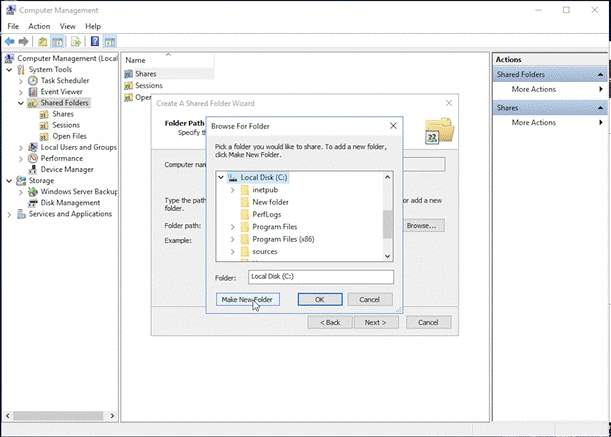The height and width of the screenshot is (437, 611).
Task: Expand the Program Files folder
Action: (233, 227)
